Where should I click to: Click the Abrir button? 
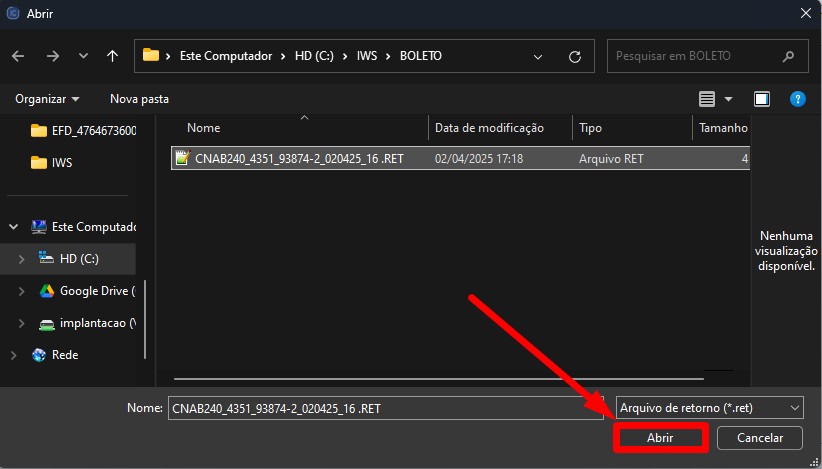click(x=660, y=438)
